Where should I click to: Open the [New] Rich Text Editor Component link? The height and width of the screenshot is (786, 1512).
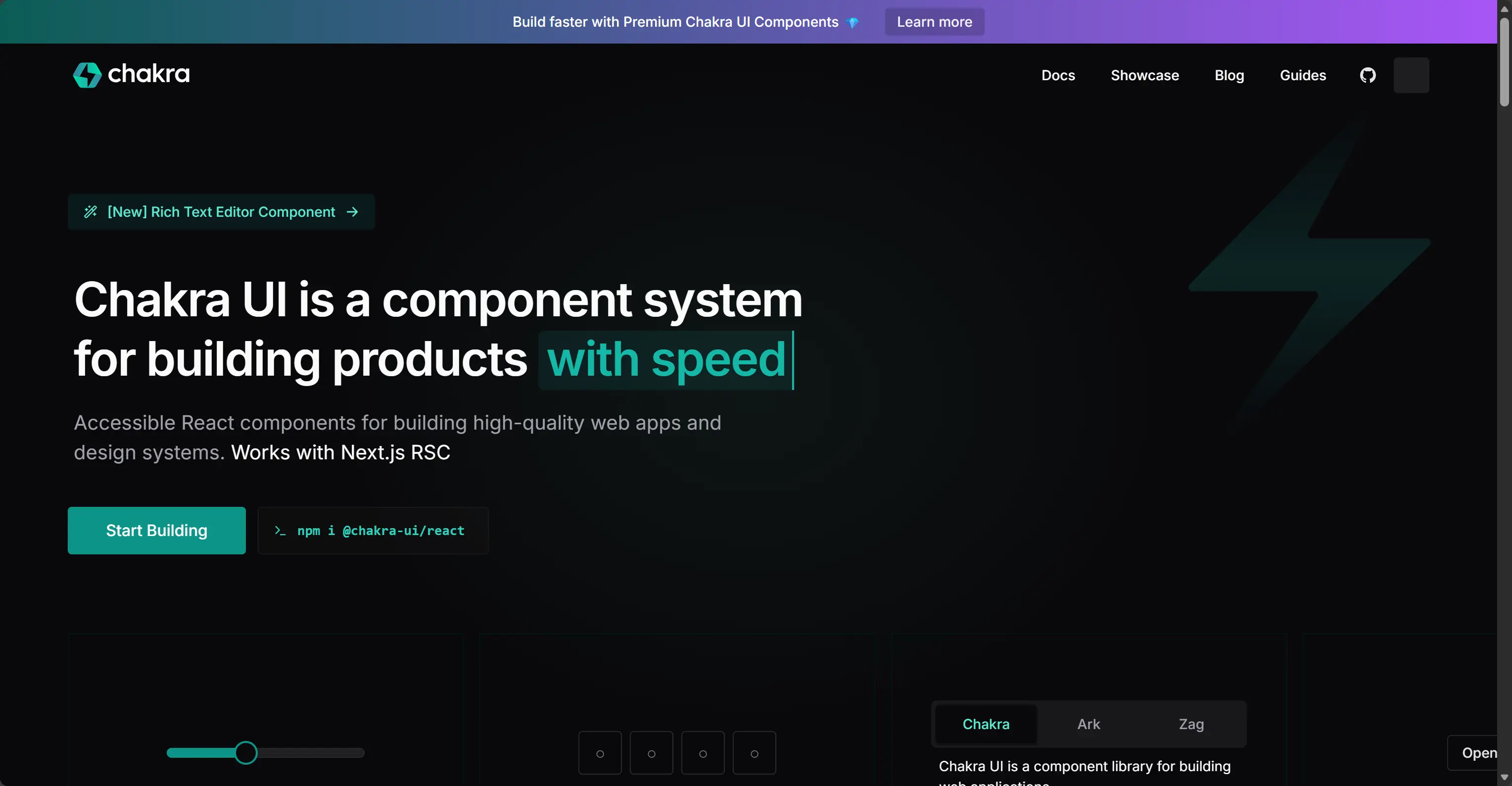(221, 211)
